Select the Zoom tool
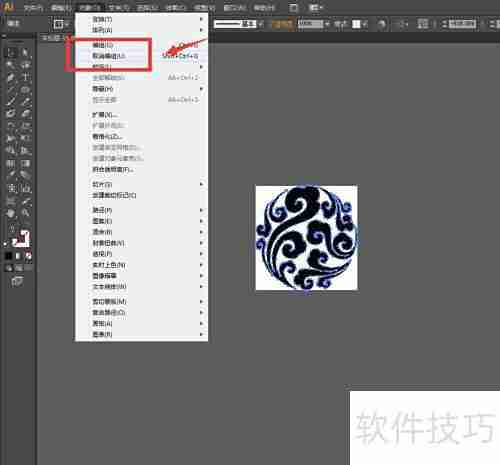Screen dimensions: 500x465 pyautogui.click(x=25, y=213)
